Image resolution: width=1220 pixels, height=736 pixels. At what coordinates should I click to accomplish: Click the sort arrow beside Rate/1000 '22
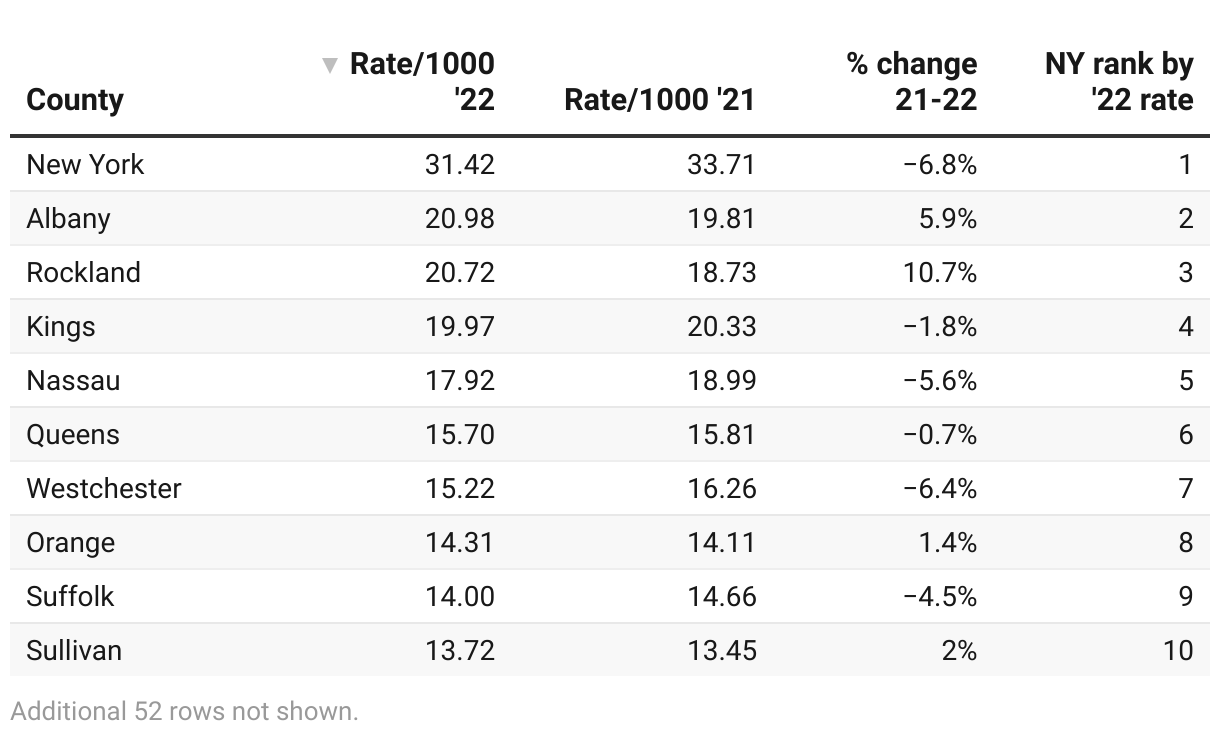(x=329, y=66)
